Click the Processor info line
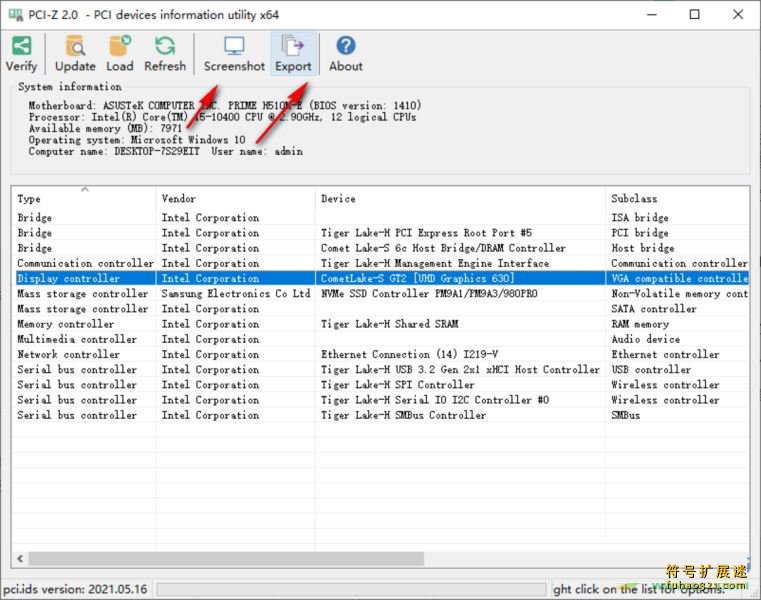 pyautogui.click(x=222, y=117)
